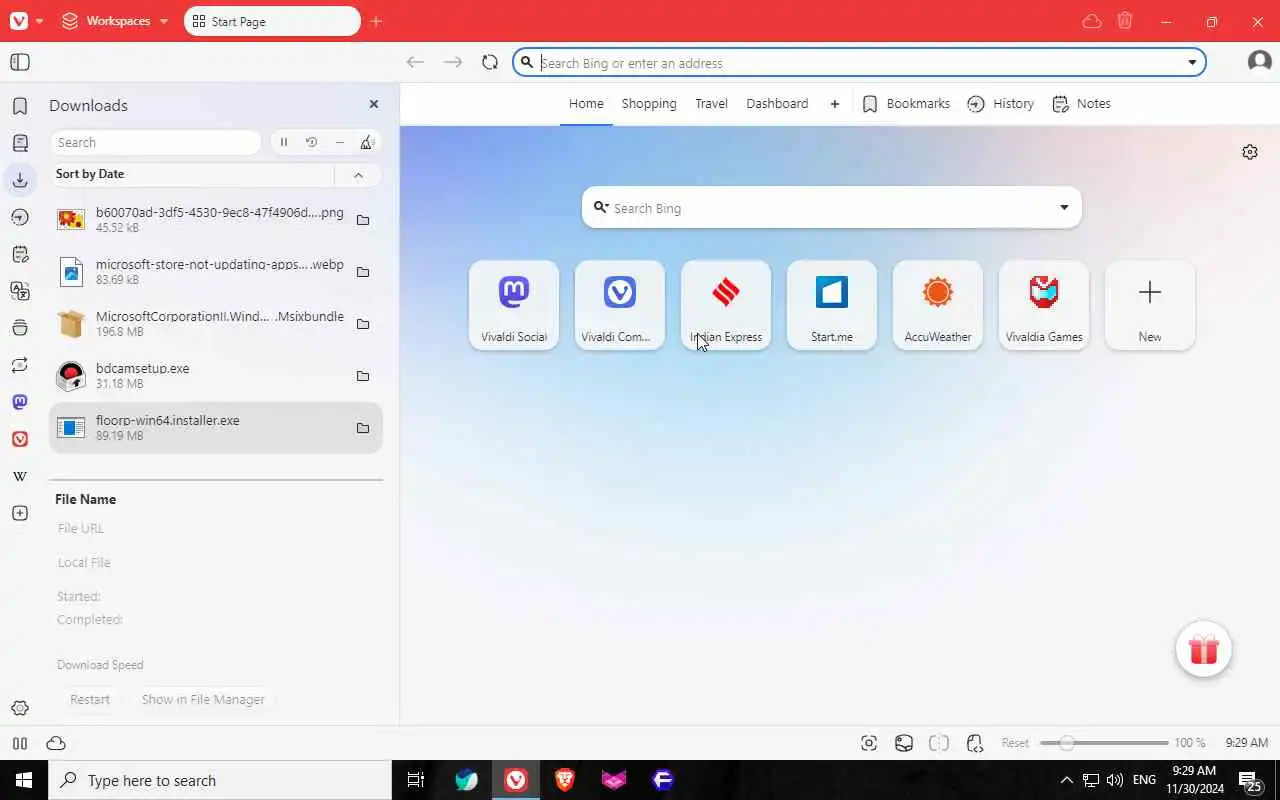Open Bookmarks from start page menu
The image size is (1280, 800).
(x=906, y=104)
